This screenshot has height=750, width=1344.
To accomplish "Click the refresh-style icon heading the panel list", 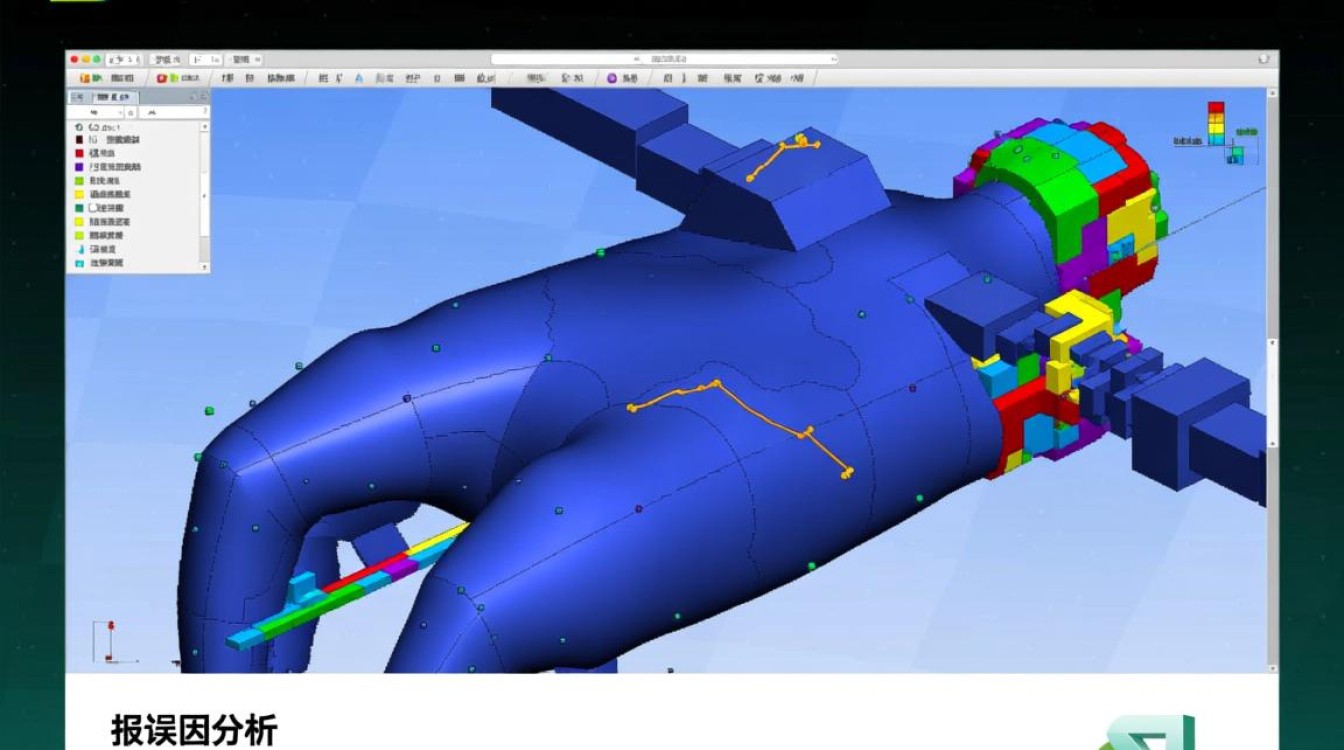I will click(78, 127).
